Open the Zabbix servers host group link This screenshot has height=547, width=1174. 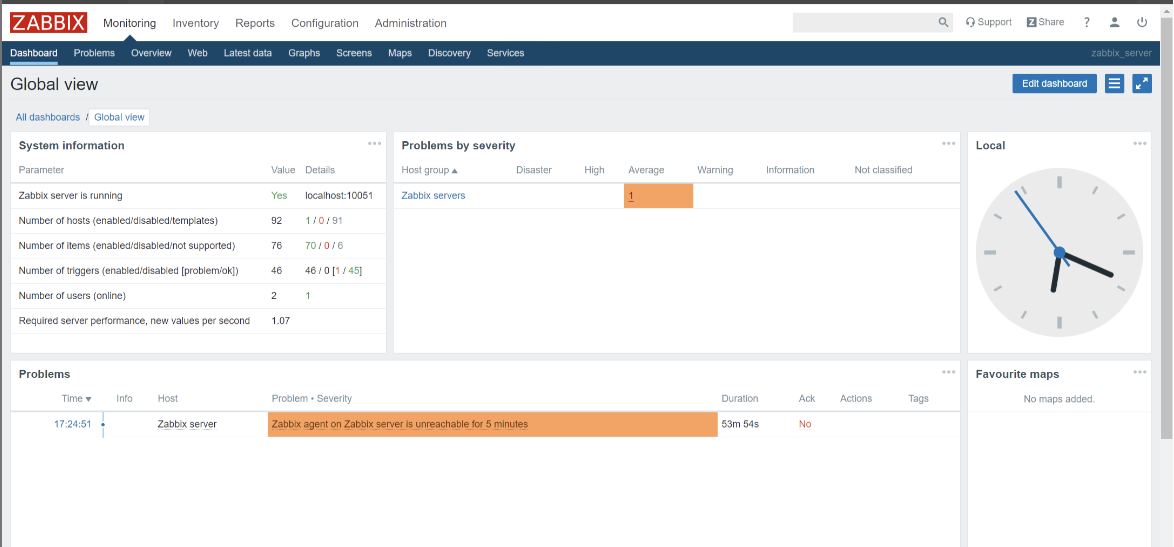pos(434,195)
